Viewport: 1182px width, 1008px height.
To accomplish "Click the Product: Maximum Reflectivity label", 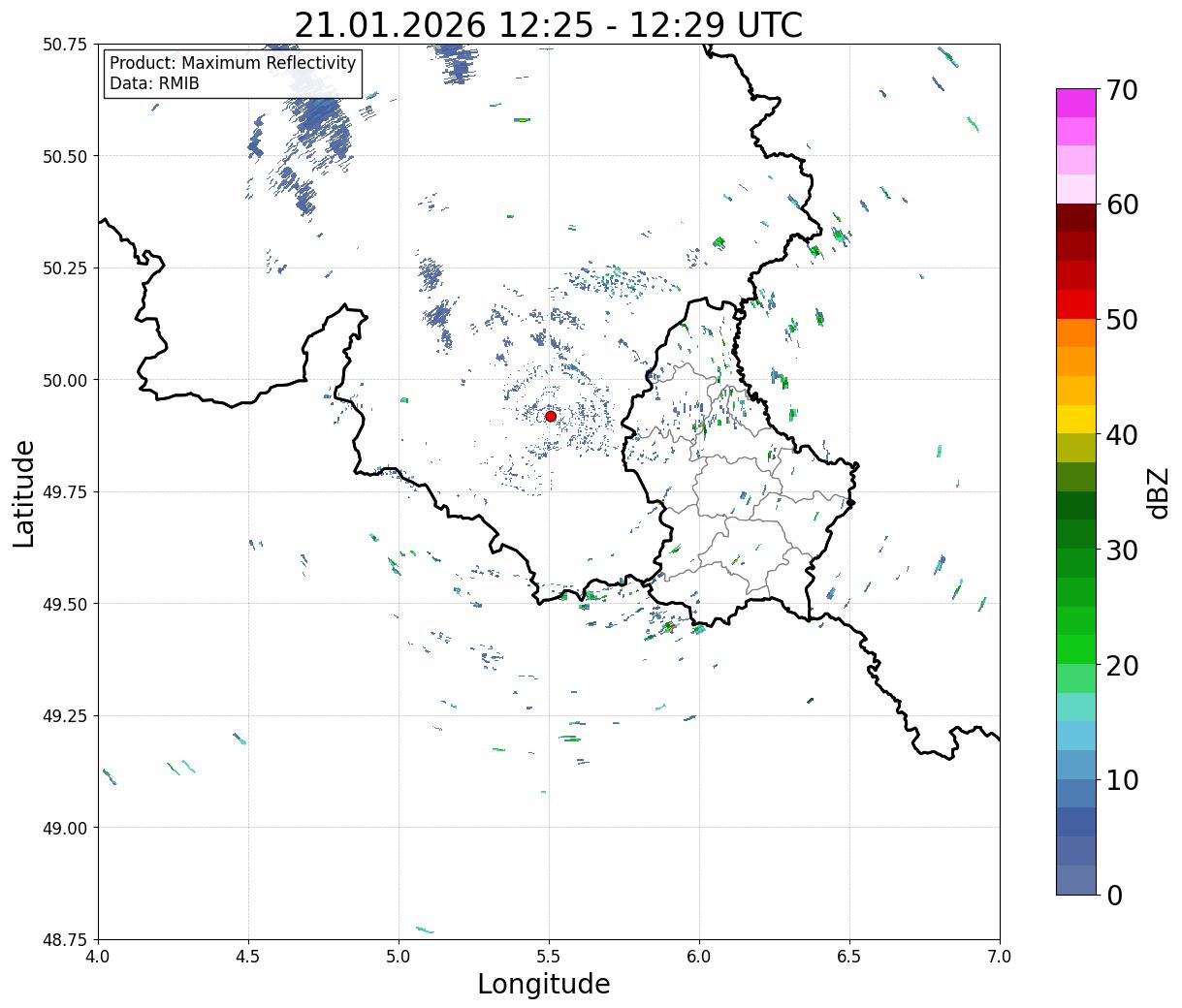I will click(x=233, y=63).
